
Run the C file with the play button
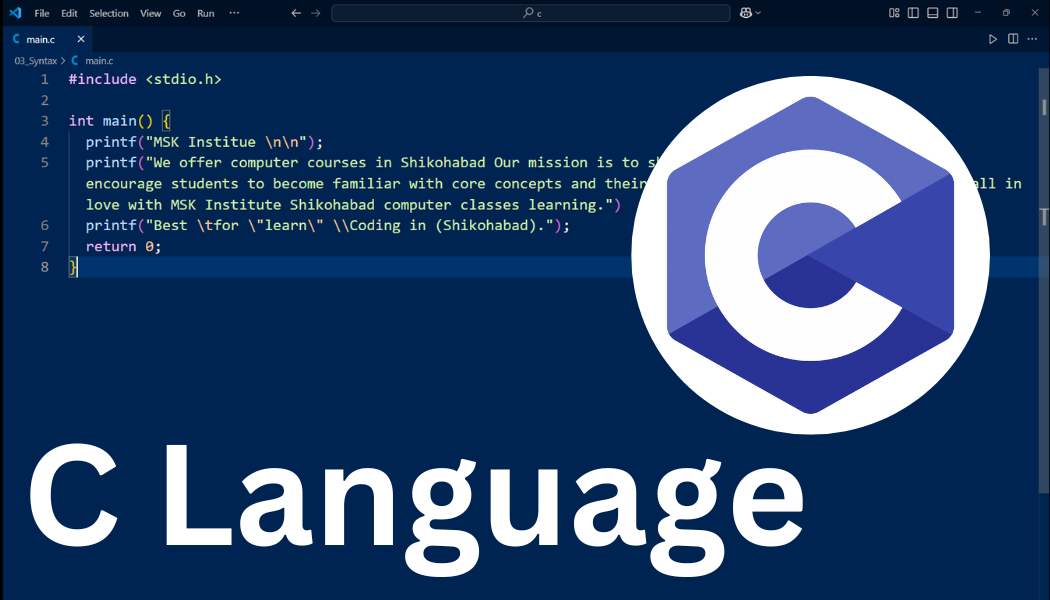(992, 40)
